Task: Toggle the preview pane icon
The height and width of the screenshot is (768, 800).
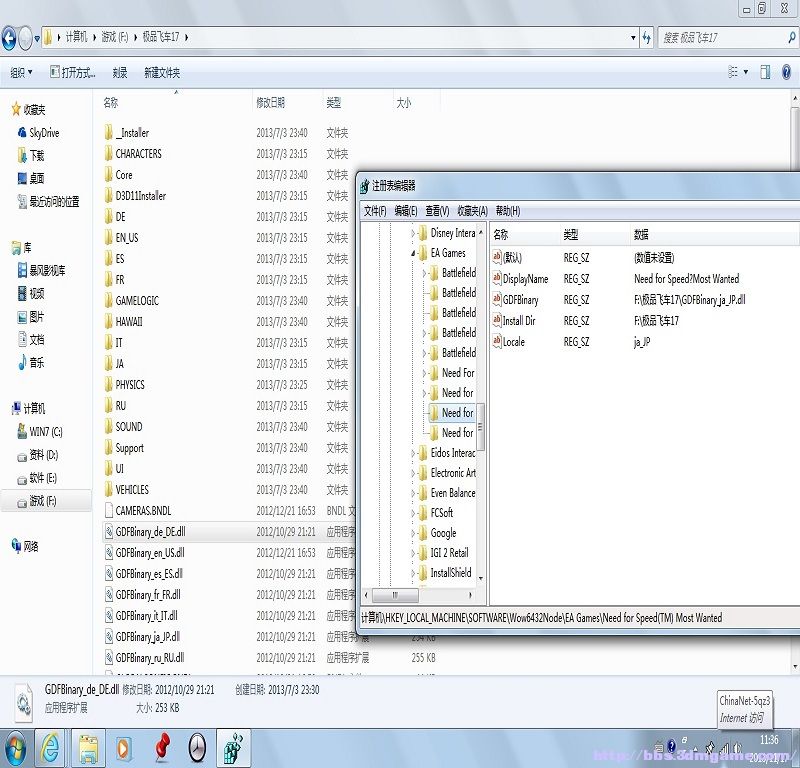Action: 764,72
